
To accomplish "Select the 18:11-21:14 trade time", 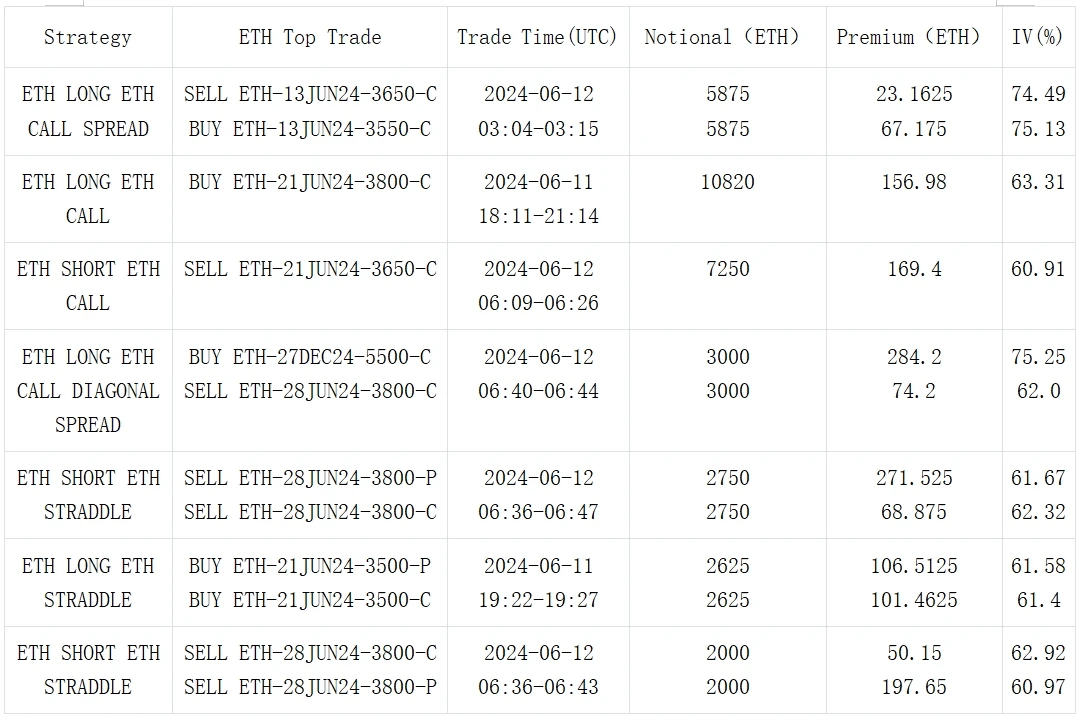I will (538, 216).
